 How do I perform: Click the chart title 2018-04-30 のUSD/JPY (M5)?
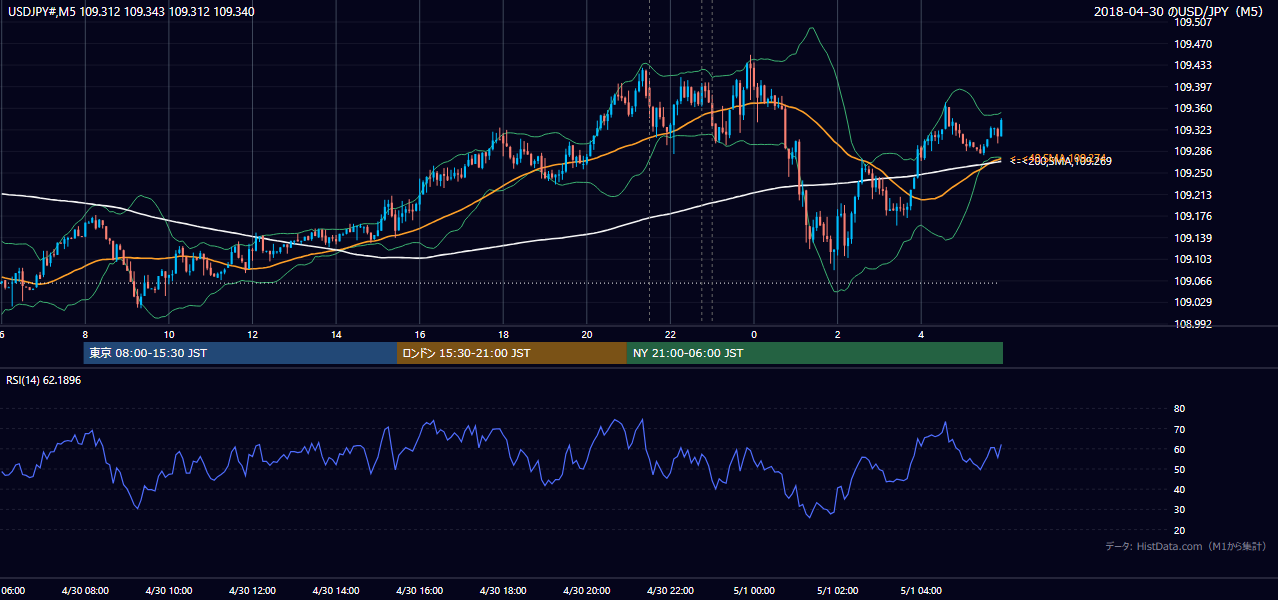coord(1180,11)
